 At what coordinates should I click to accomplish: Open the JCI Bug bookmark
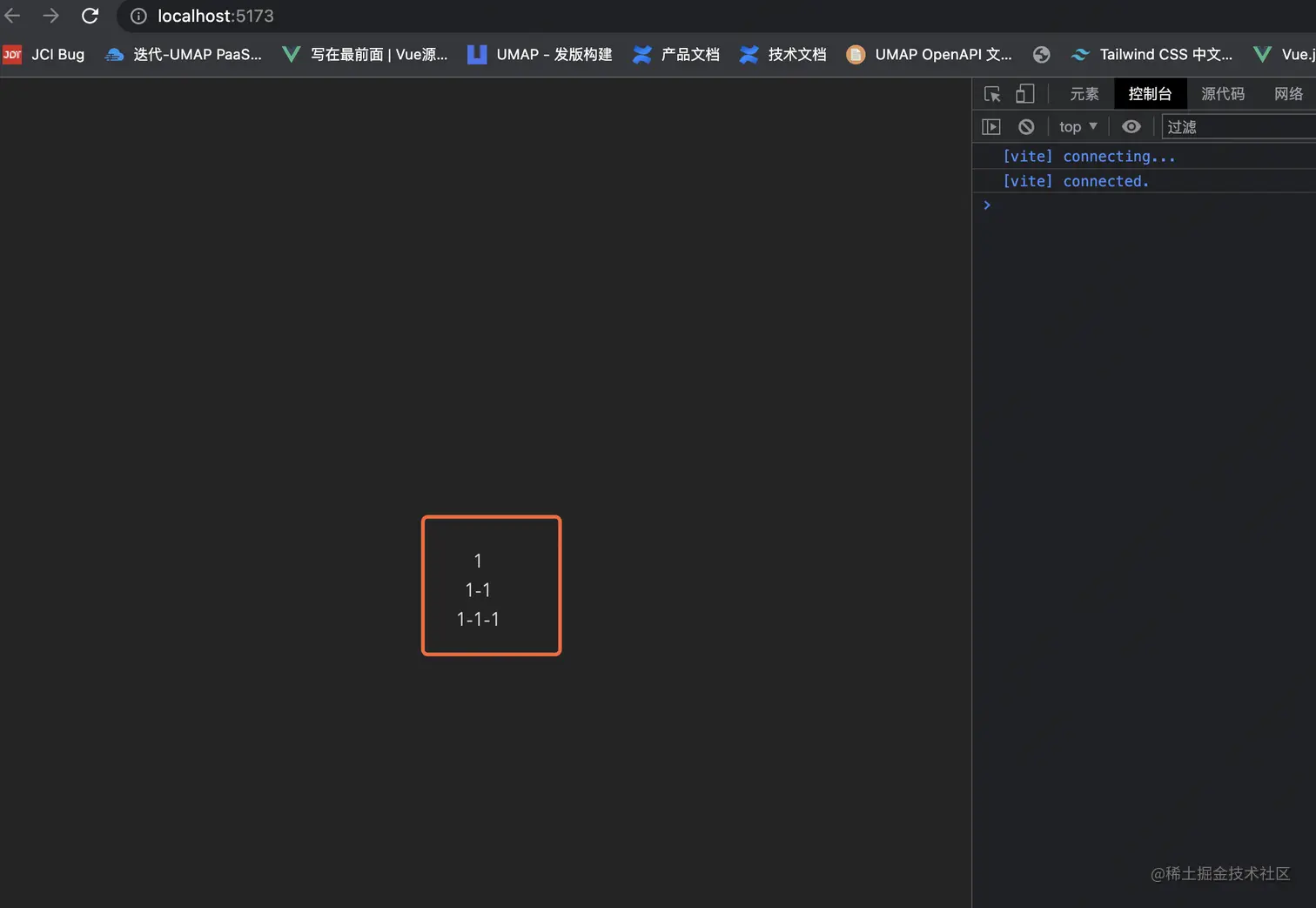coord(44,54)
